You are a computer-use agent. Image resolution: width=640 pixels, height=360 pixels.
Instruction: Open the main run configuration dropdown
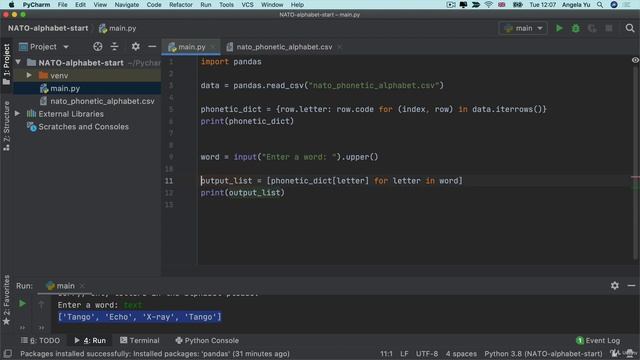coord(523,28)
